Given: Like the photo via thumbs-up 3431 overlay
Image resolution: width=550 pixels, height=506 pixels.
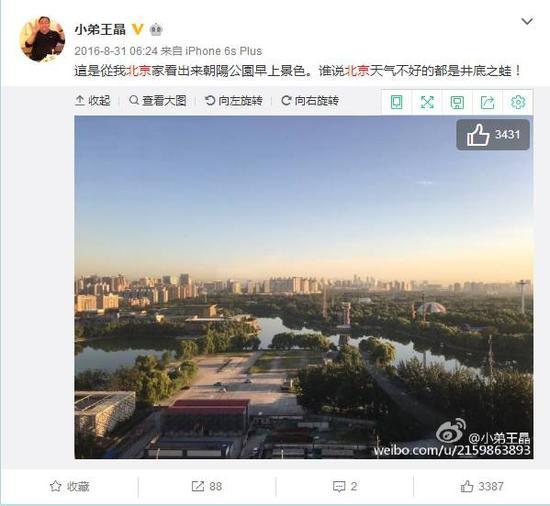Looking at the screenshot, I should pyautogui.click(x=493, y=135).
